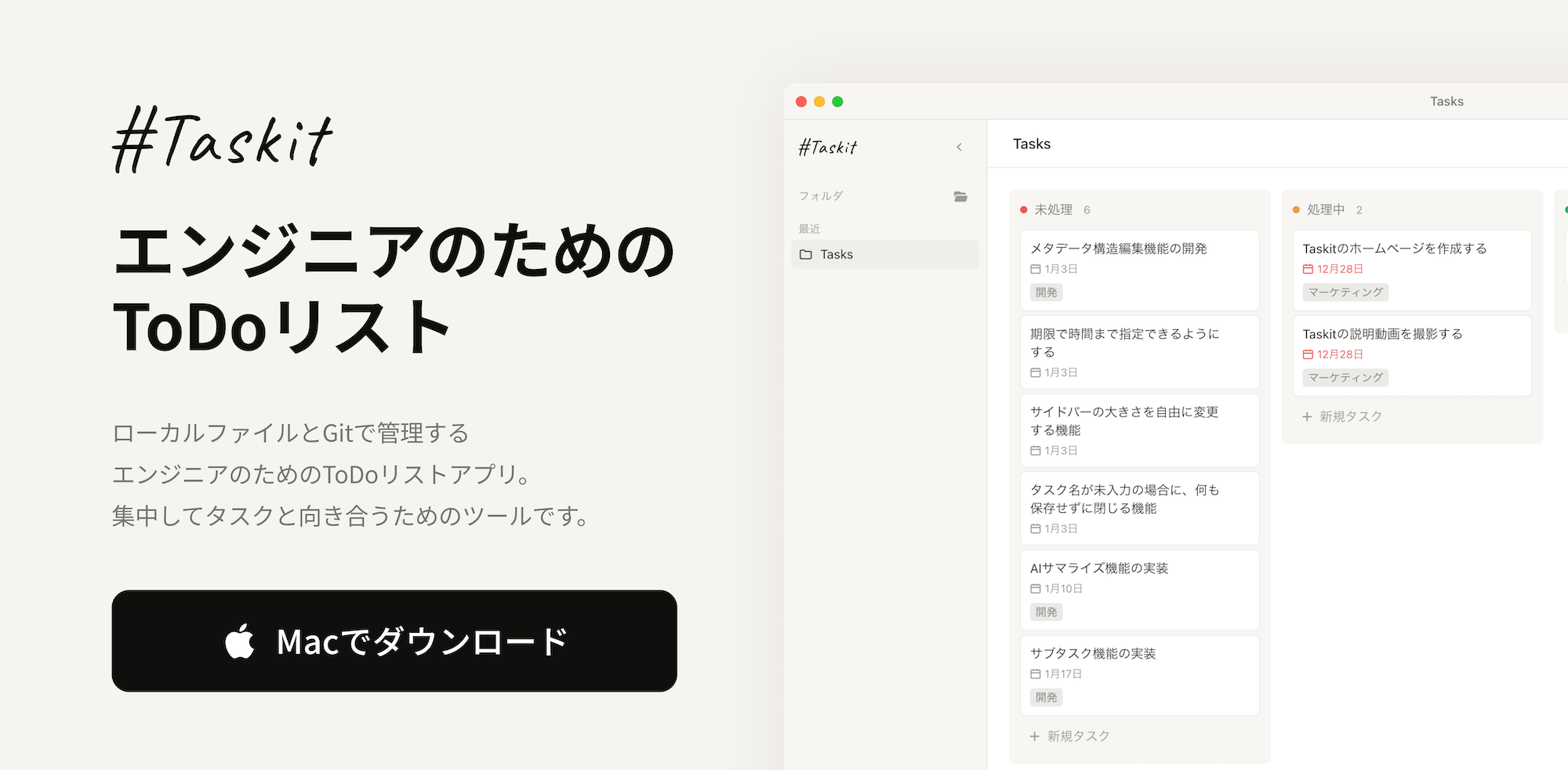Click the Macでダウンロード button
The image size is (1568, 770).
pyautogui.click(x=394, y=641)
